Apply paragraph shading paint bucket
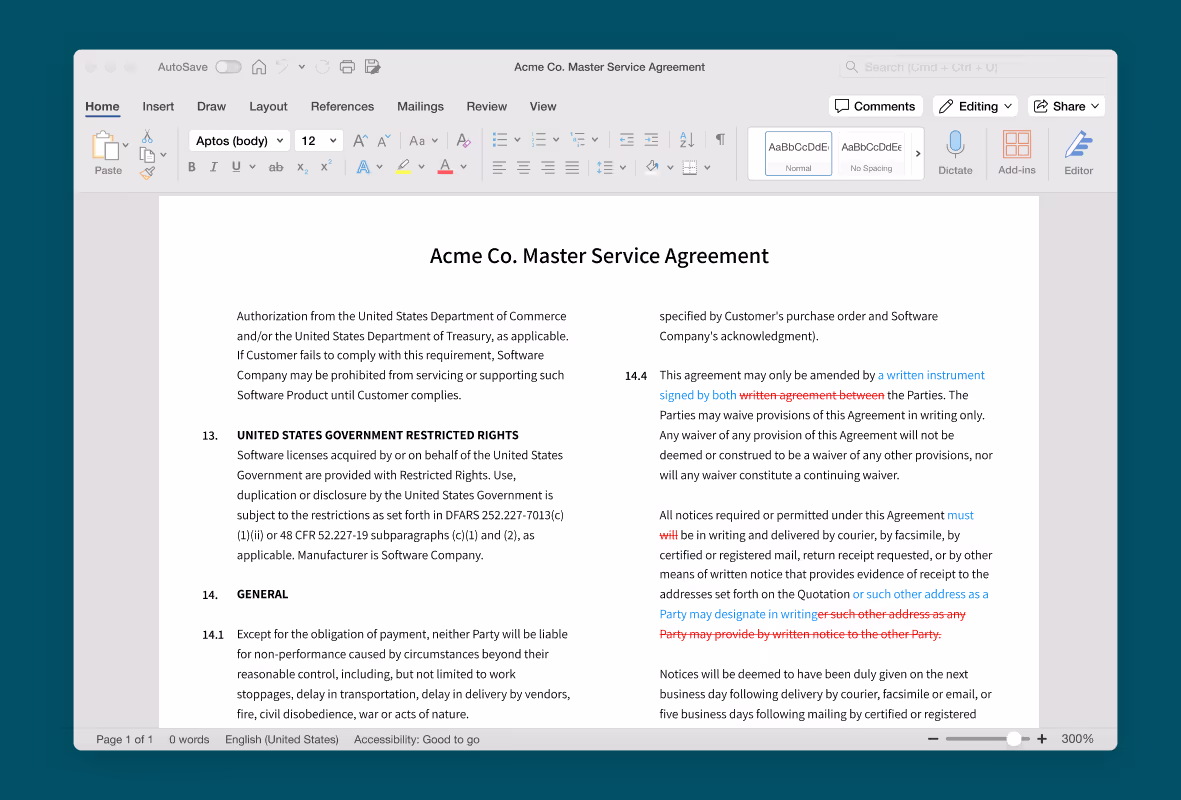Viewport: 1181px width, 800px height. coord(652,167)
